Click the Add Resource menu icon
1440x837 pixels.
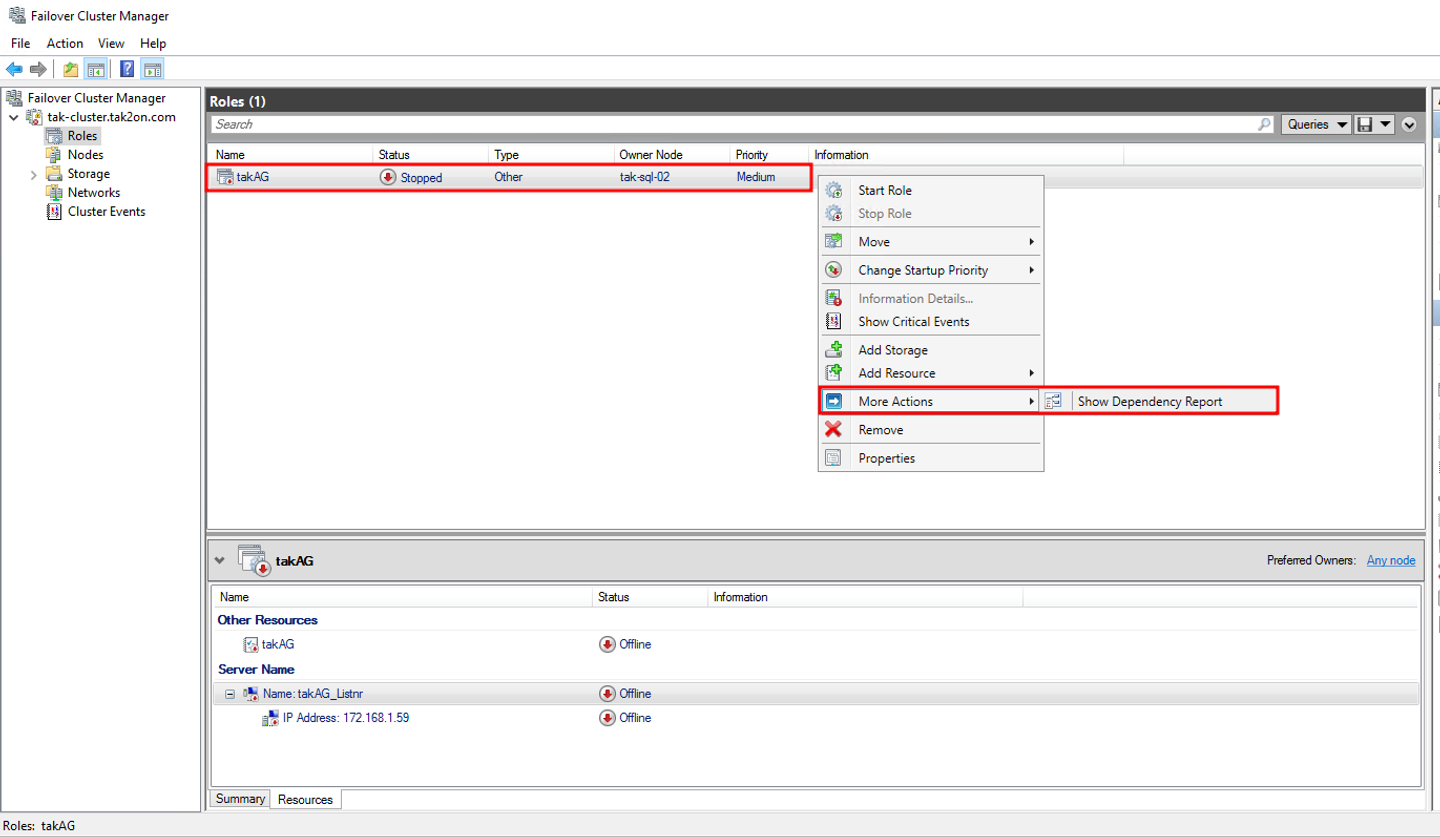[x=833, y=373]
